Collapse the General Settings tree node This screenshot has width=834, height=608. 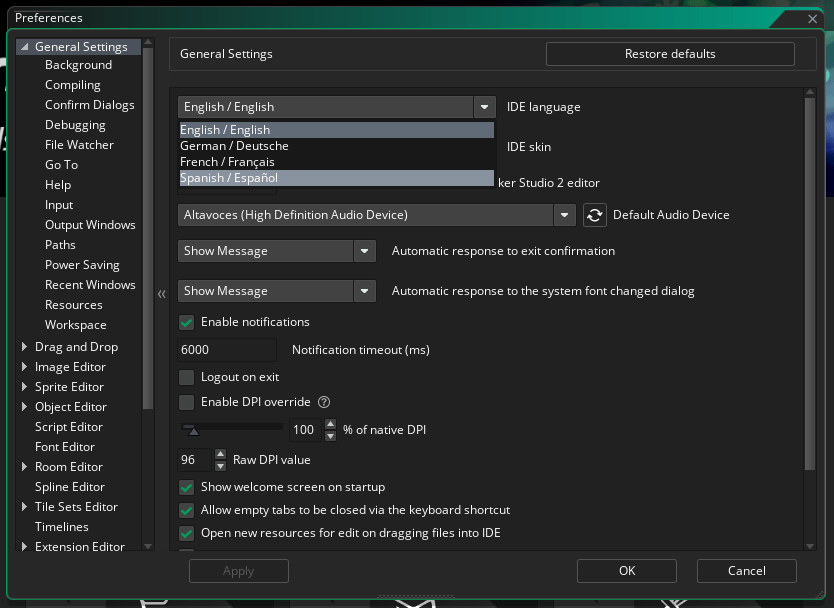(24, 47)
